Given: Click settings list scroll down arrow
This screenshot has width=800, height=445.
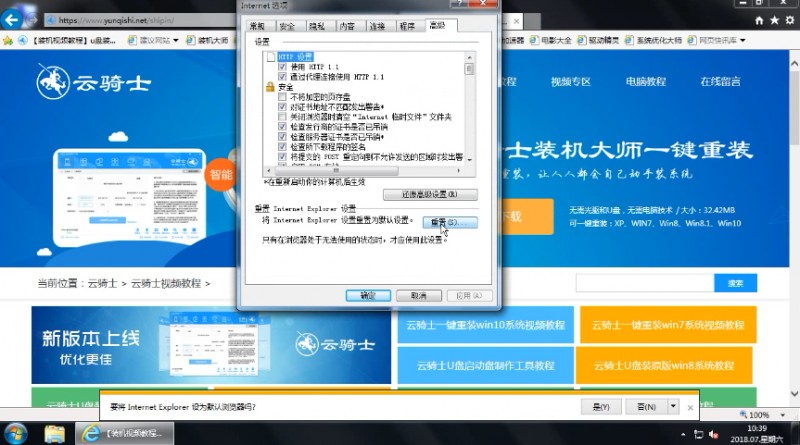Looking at the screenshot, I should (469, 160).
